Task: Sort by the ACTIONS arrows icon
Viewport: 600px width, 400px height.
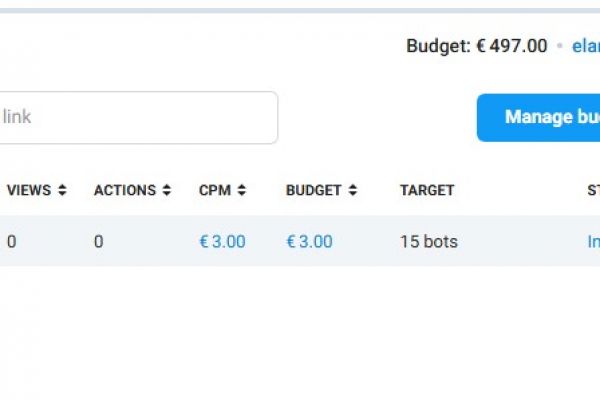Action: (x=166, y=190)
